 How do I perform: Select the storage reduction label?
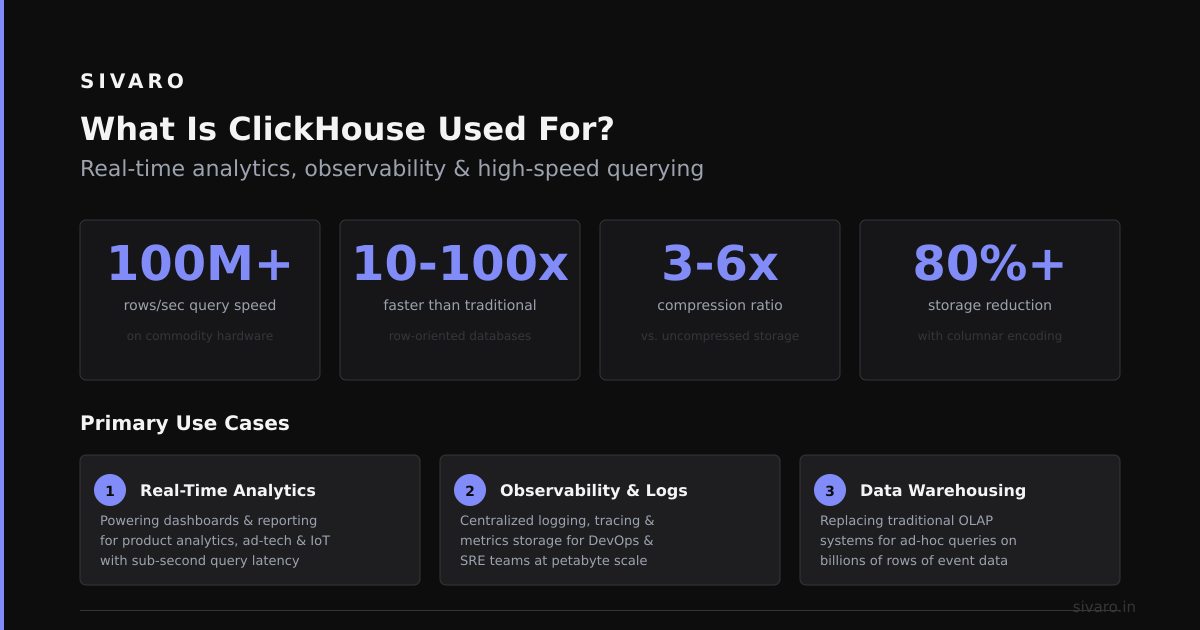tap(990, 305)
